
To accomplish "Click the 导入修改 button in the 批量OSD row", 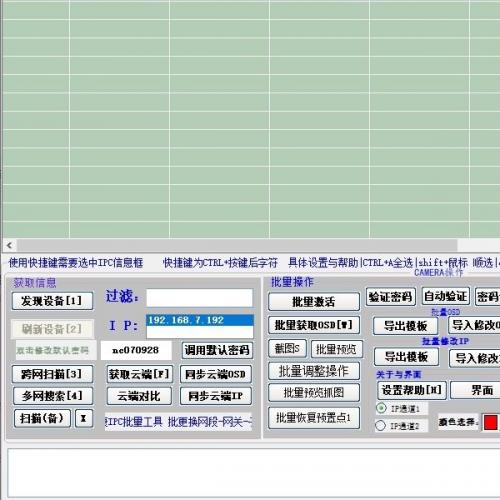I will click(475, 325).
